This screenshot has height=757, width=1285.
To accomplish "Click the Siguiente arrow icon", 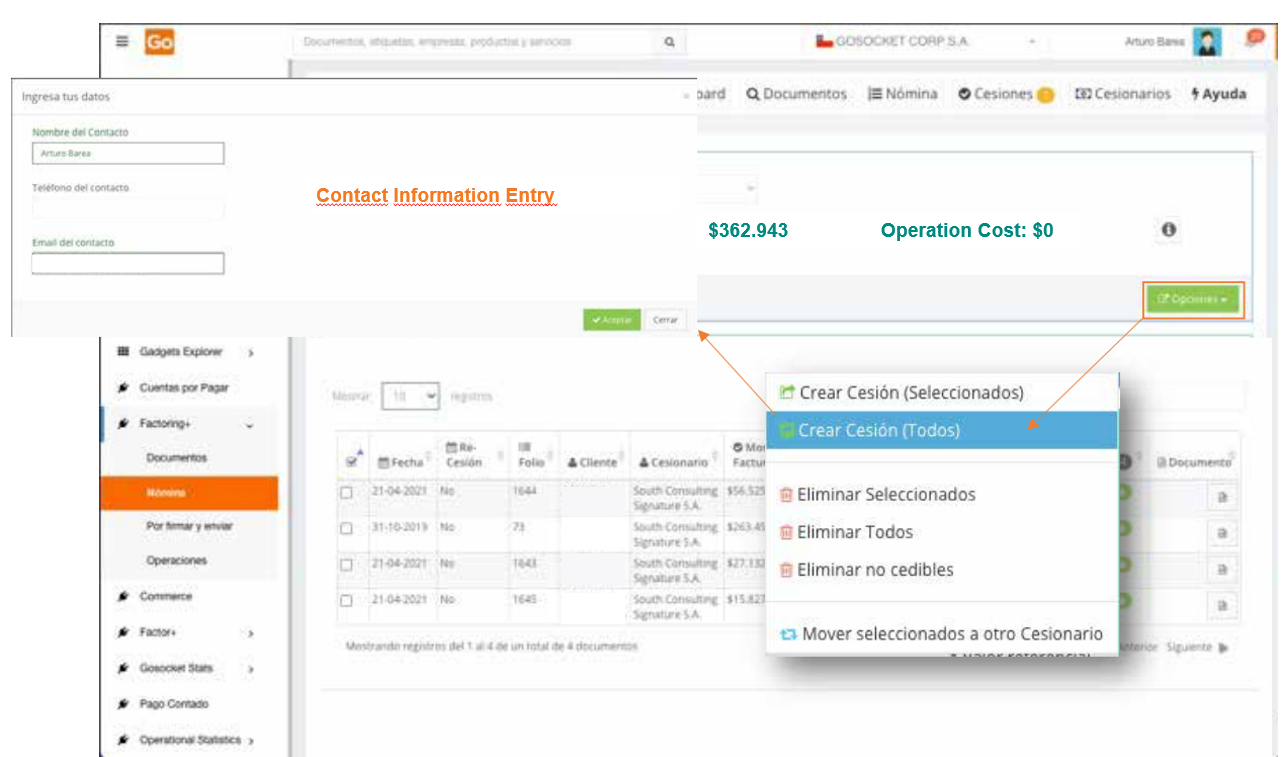I will [x=1224, y=648].
